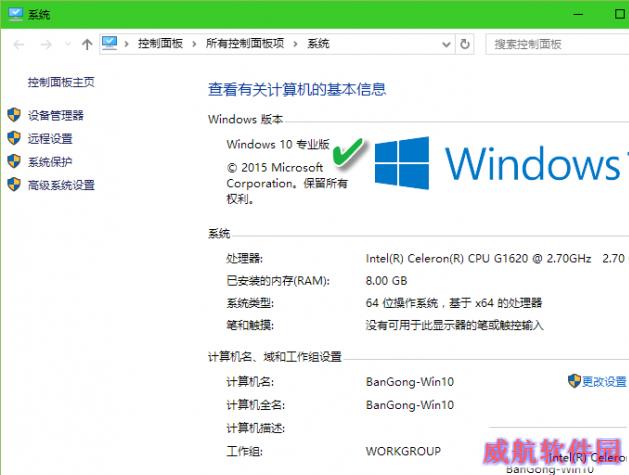
Task: Minimize the 系统 window
Action: tap(578, 14)
